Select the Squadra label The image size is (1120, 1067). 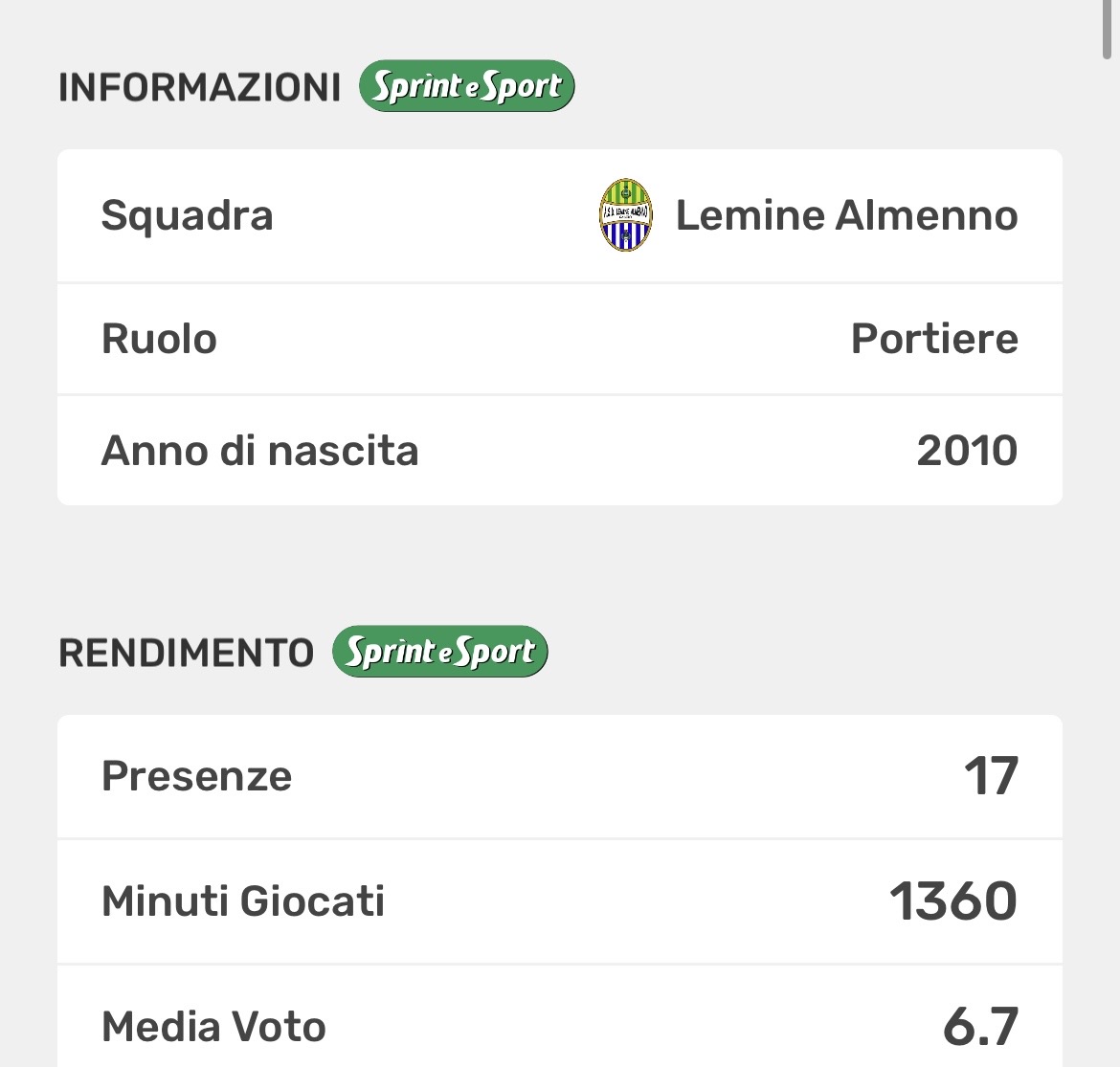[x=187, y=215]
